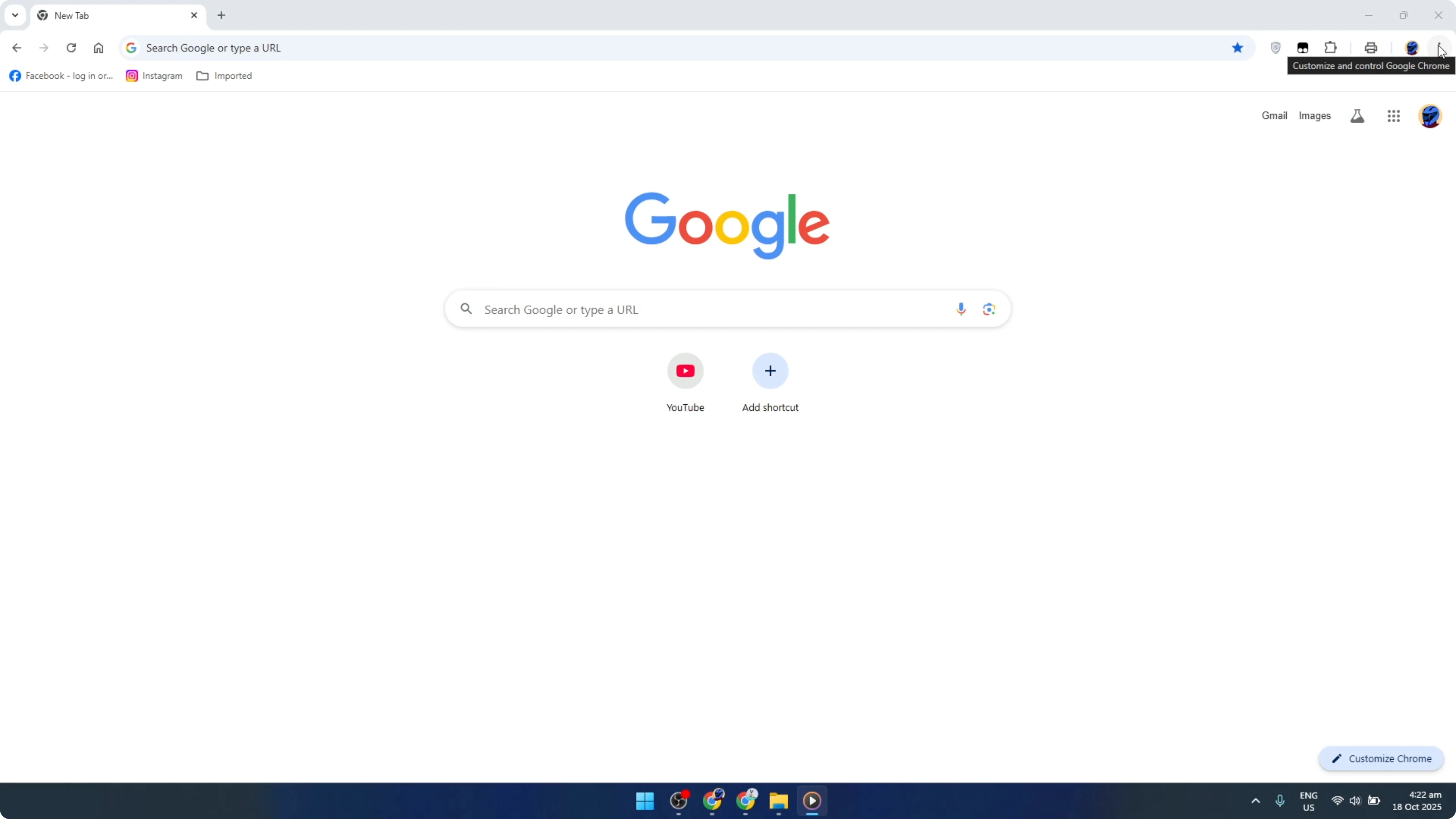Screen dimensions: 1456x819
Task: Open the Search Labs flask icon
Action: pyautogui.click(x=1357, y=116)
